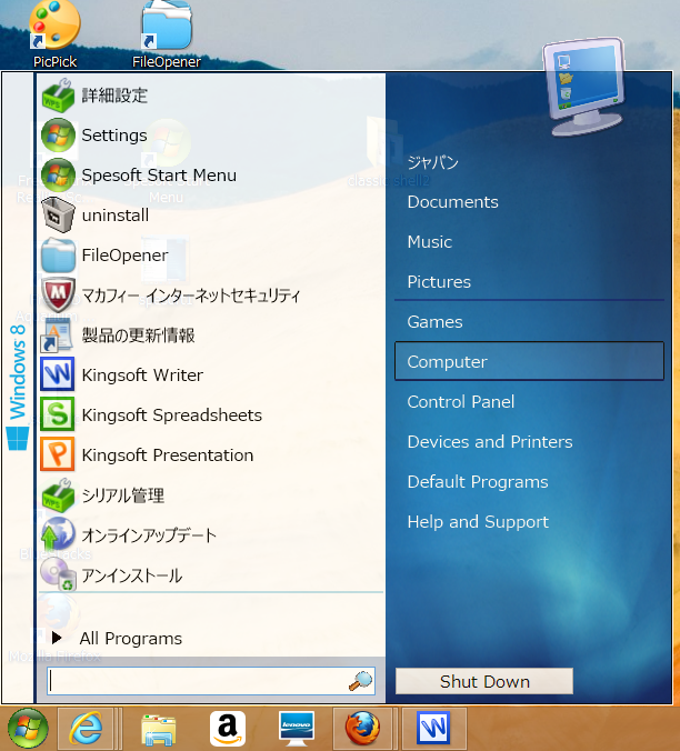Open Documents from the right pane
The width and height of the screenshot is (680, 751).
click(453, 202)
